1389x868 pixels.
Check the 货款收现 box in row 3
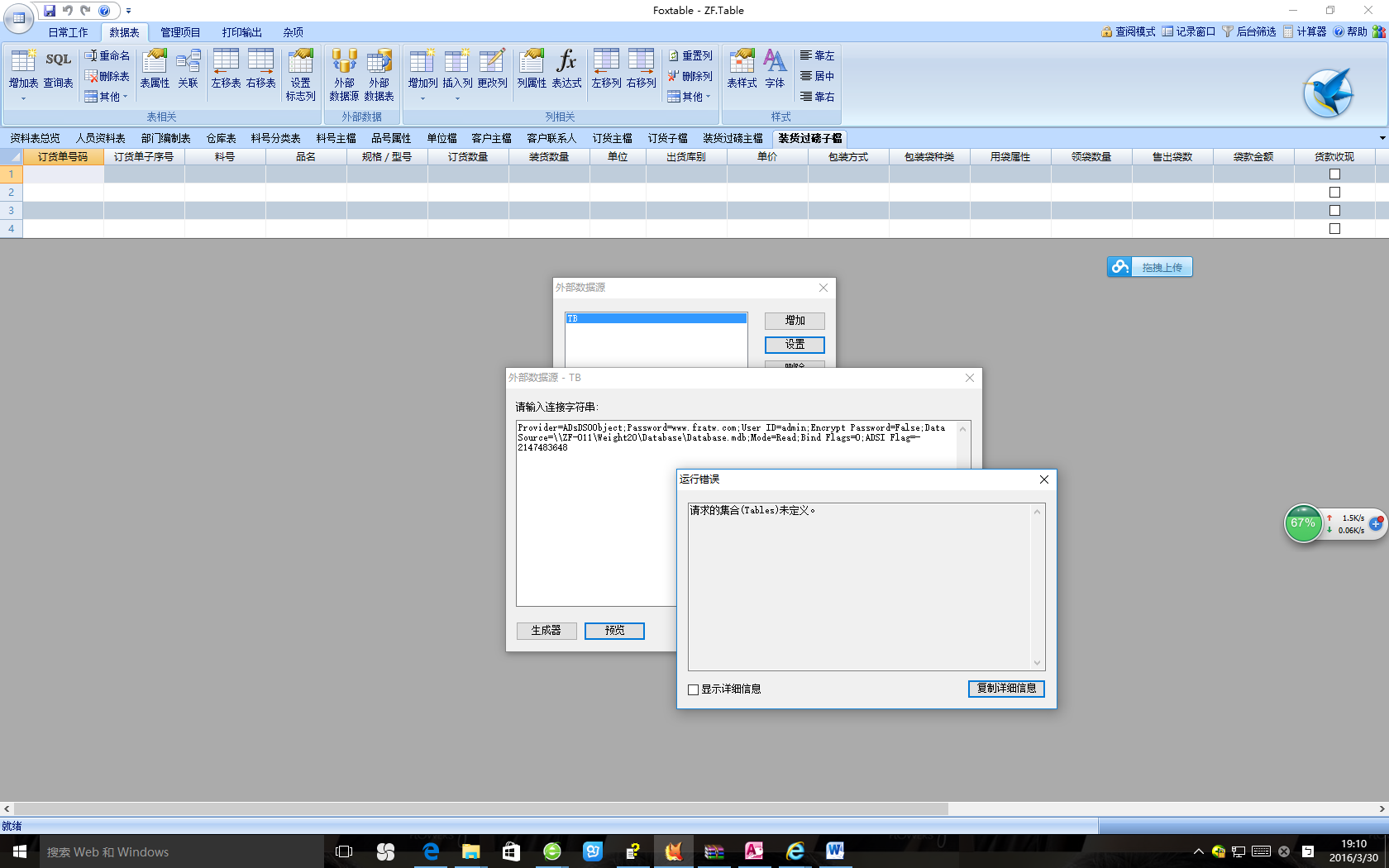(1334, 211)
